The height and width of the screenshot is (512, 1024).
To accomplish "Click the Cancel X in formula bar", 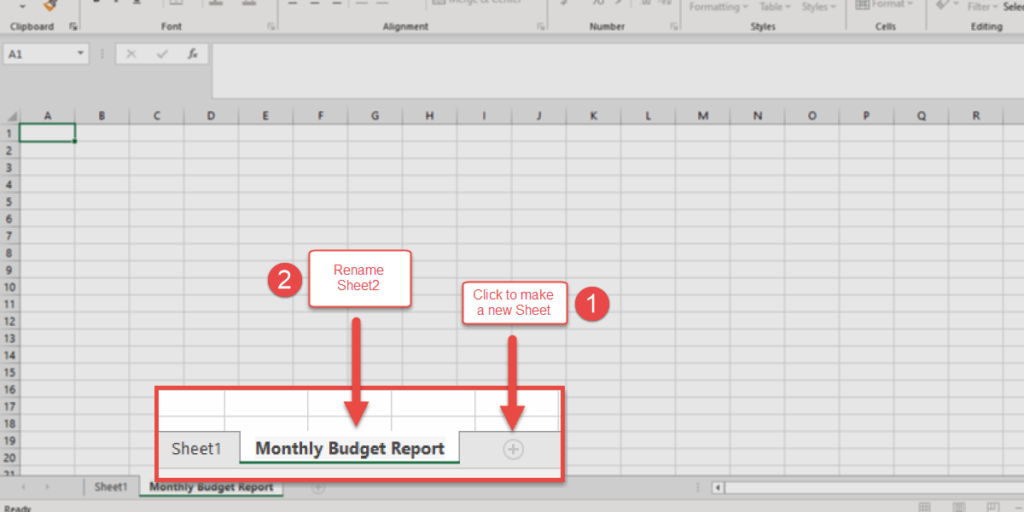I will point(131,54).
